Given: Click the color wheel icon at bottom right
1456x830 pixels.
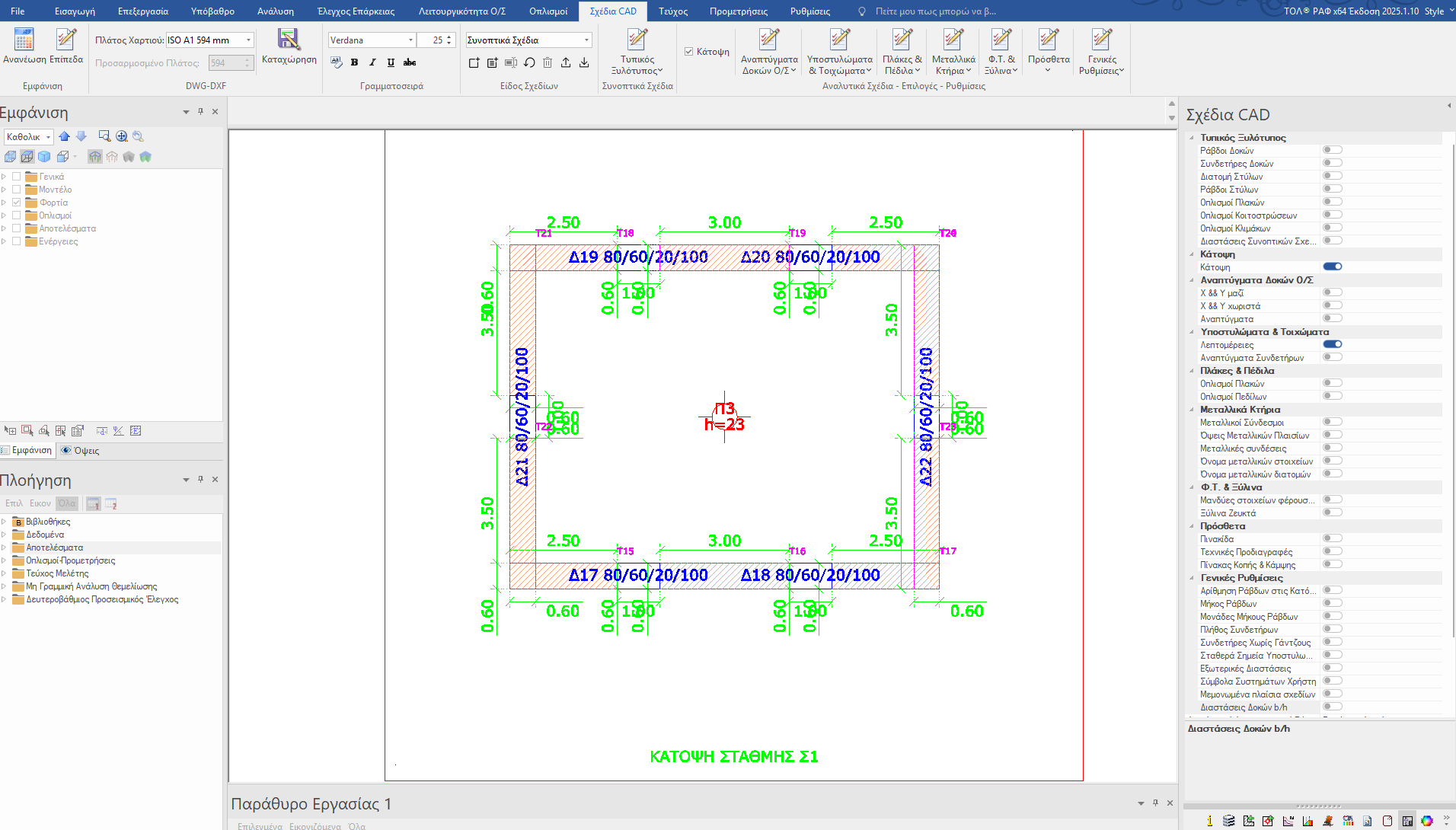Looking at the screenshot, I should (x=1426, y=820).
